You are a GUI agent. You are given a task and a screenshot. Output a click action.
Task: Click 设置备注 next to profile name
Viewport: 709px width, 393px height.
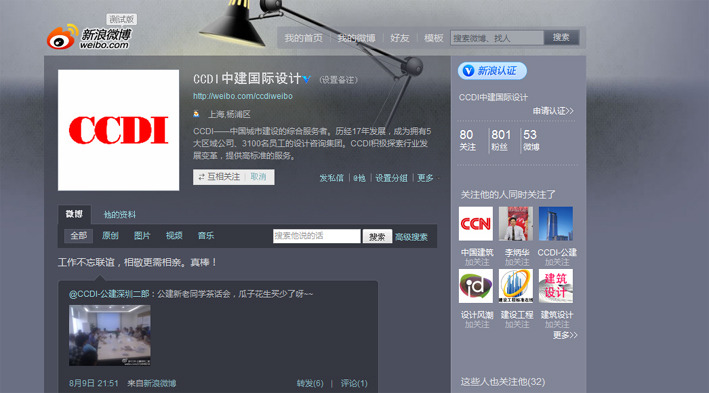coord(339,80)
